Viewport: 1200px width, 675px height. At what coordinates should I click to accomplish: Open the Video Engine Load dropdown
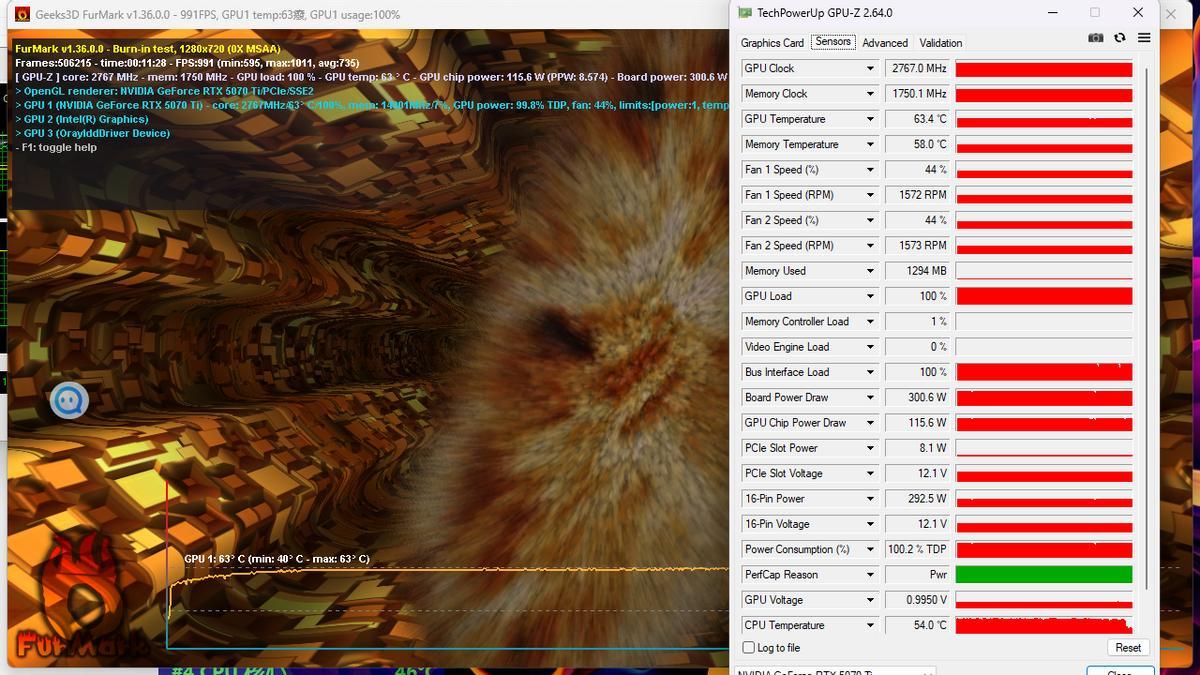click(x=870, y=347)
